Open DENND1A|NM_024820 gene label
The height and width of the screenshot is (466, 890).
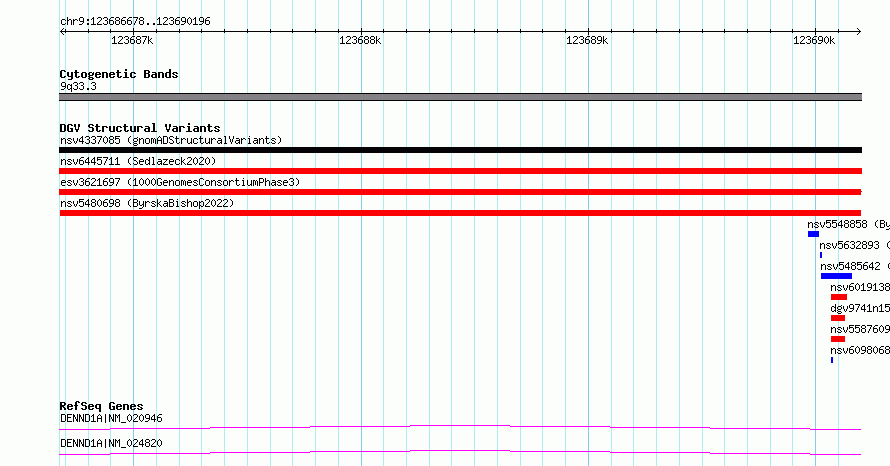pos(111,443)
